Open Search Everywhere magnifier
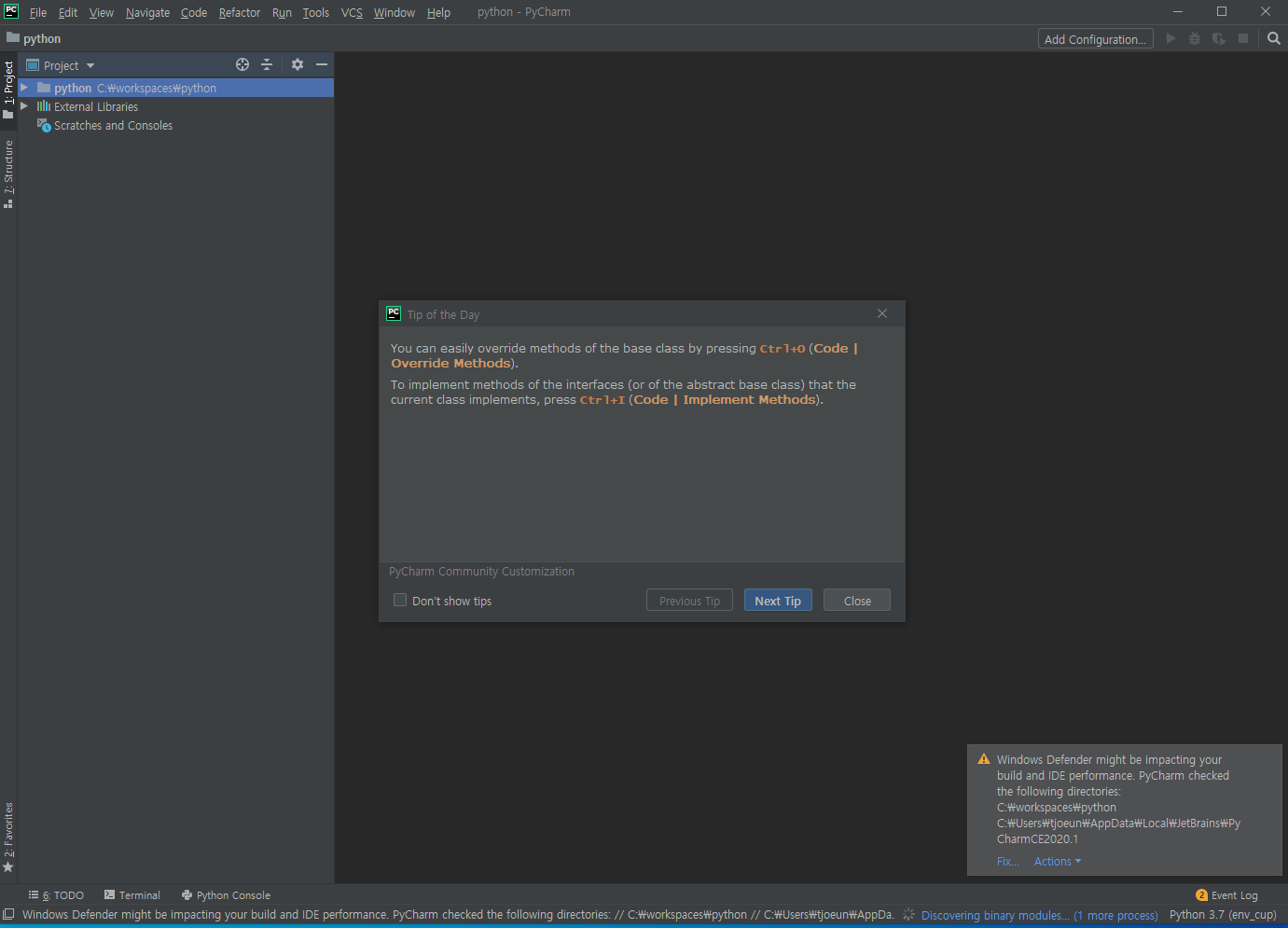1288x928 pixels. (1274, 38)
